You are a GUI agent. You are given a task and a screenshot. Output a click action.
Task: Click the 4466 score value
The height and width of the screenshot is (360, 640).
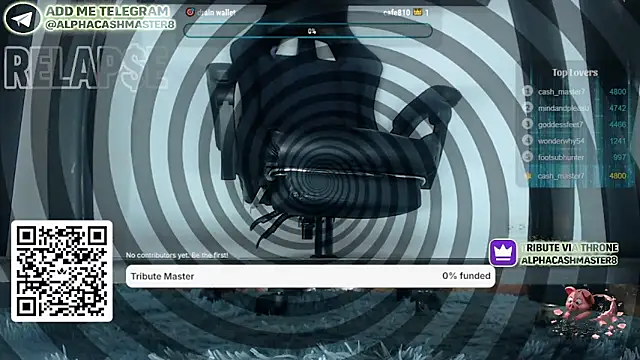click(618, 124)
